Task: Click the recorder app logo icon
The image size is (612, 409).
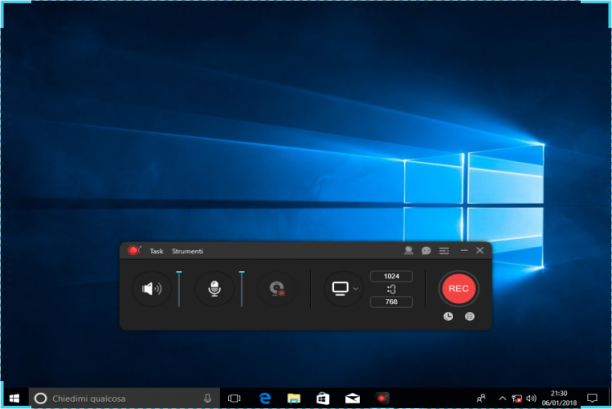Action: 134,250
